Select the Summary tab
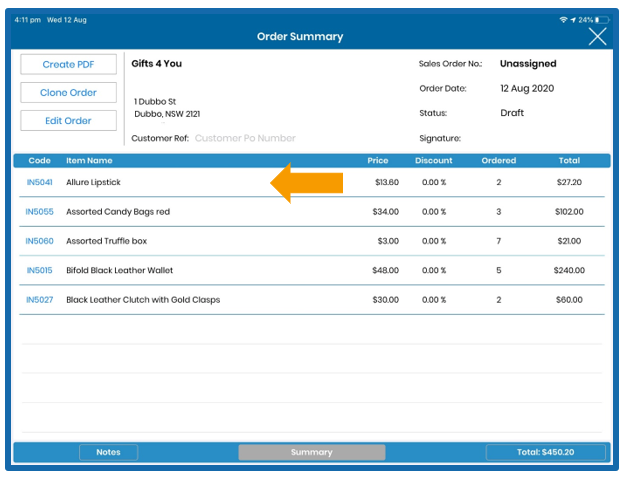Viewport: 628px width, 479px height. 312,452
